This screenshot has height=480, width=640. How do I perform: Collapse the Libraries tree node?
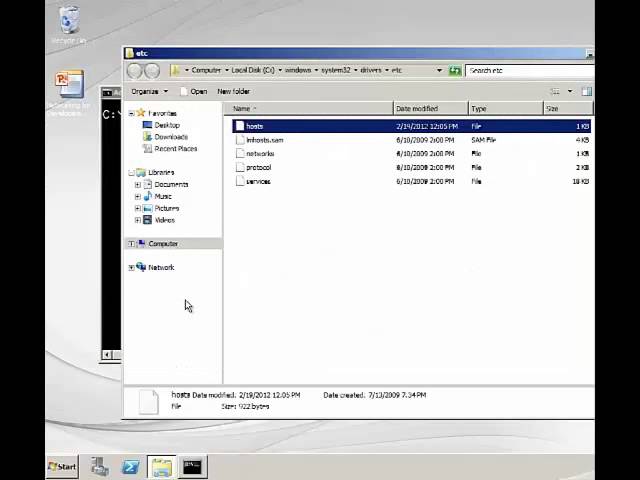tap(131, 173)
